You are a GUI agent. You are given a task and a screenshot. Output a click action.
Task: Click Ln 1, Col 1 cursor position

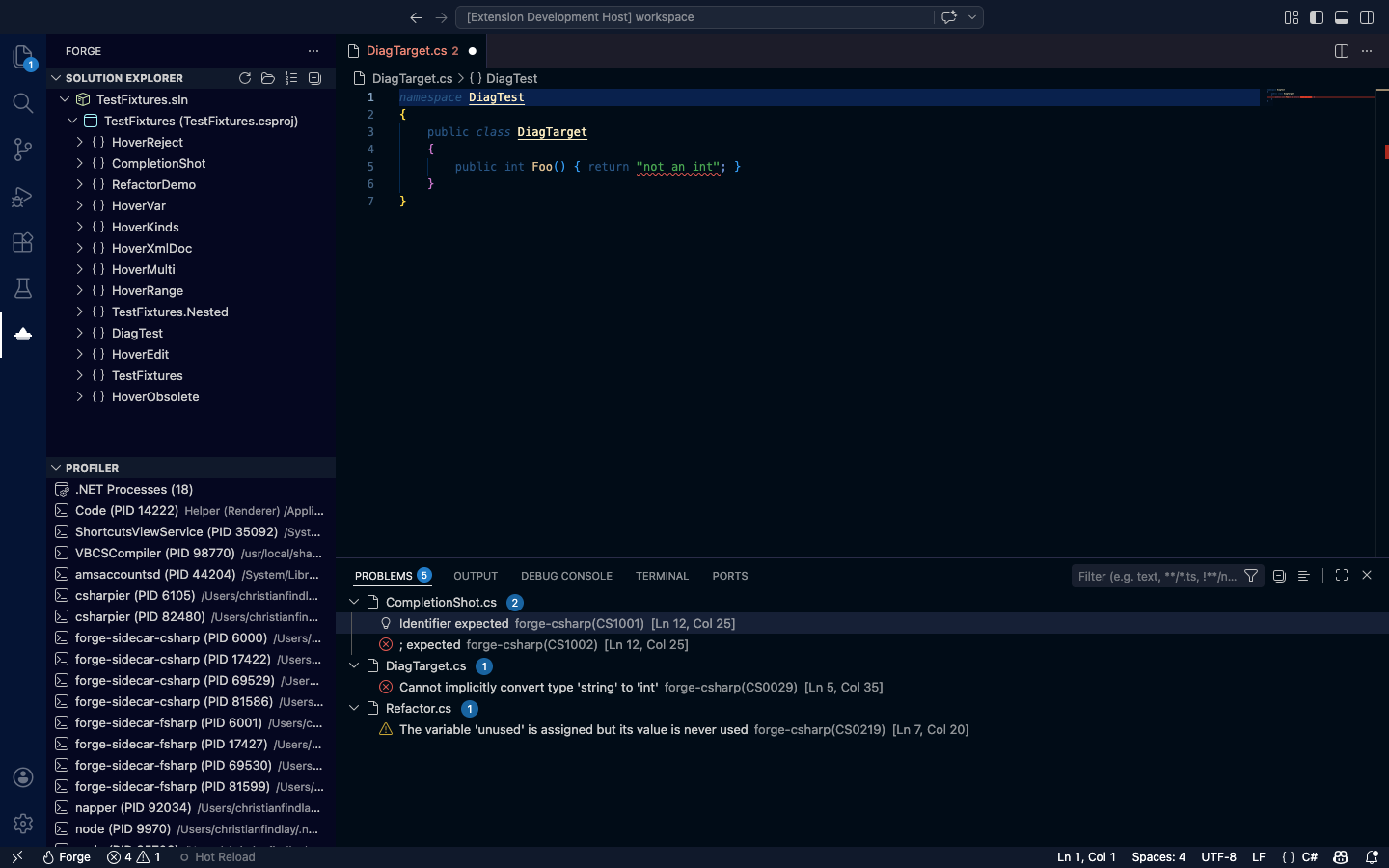[x=1086, y=856]
